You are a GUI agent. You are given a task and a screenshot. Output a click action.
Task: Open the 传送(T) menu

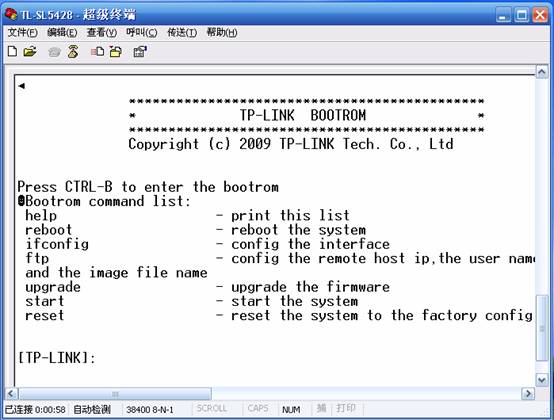coord(182,33)
